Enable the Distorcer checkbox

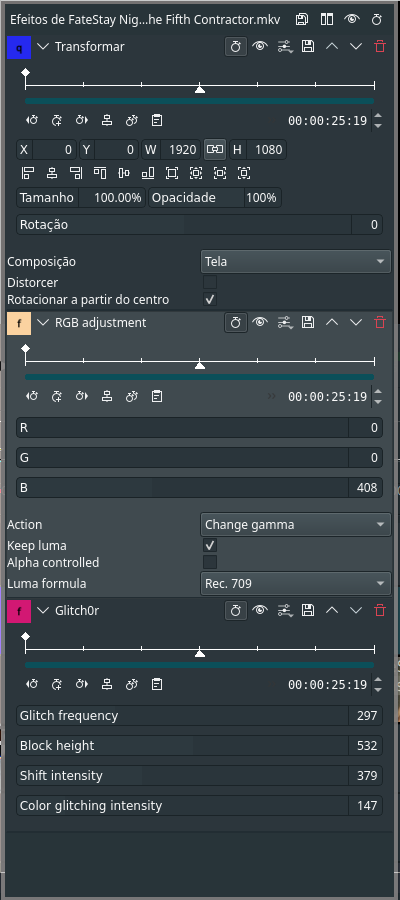(210, 282)
